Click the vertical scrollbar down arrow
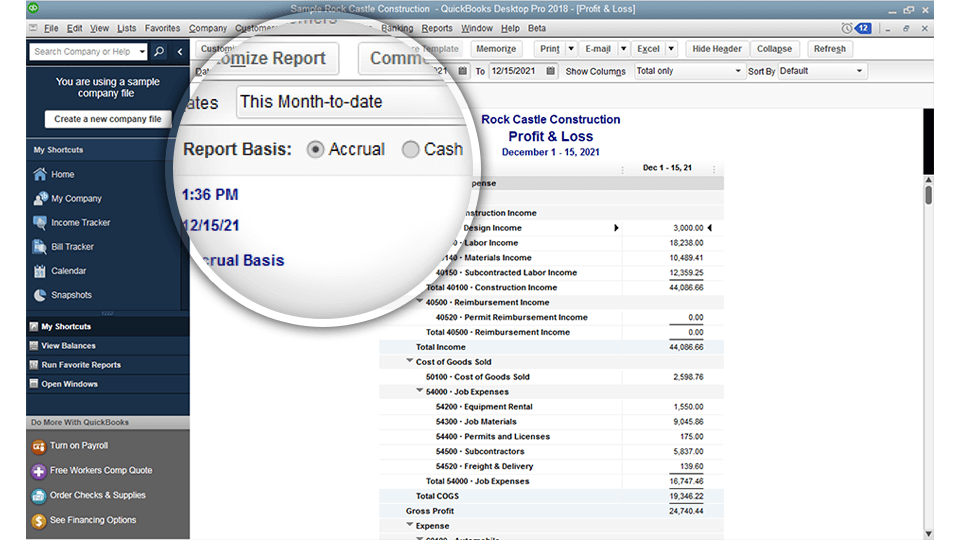The height and width of the screenshot is (540, 960). pyautogui.click(x=928, y=534)
